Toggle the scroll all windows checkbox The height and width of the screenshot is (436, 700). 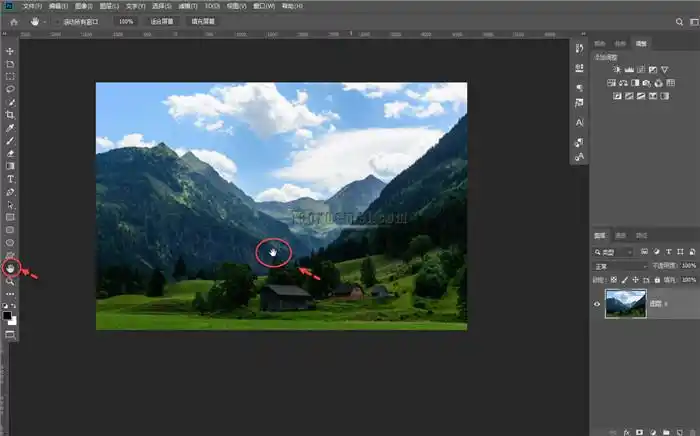coord(59,21)
